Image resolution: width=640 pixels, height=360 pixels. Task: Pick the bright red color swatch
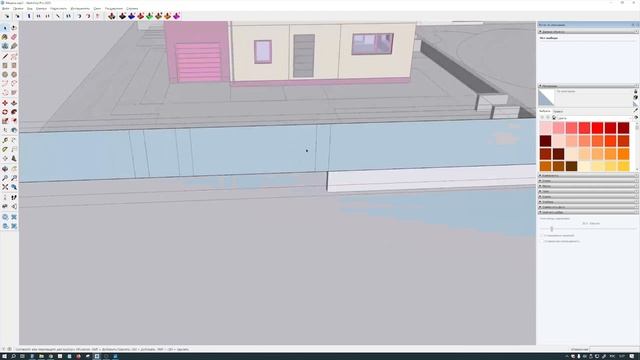[597, 128]
